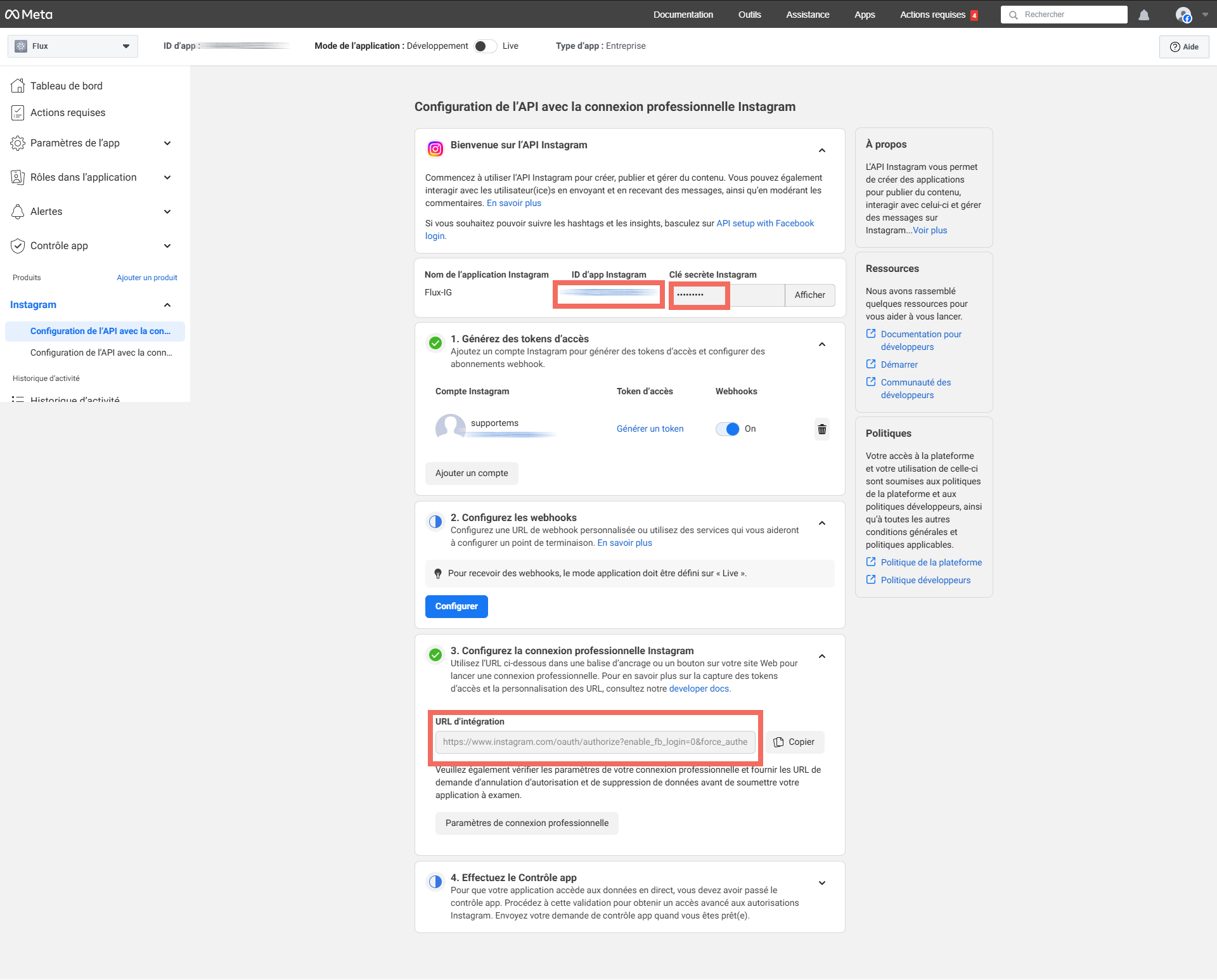Open the Assistance menu

808,15
